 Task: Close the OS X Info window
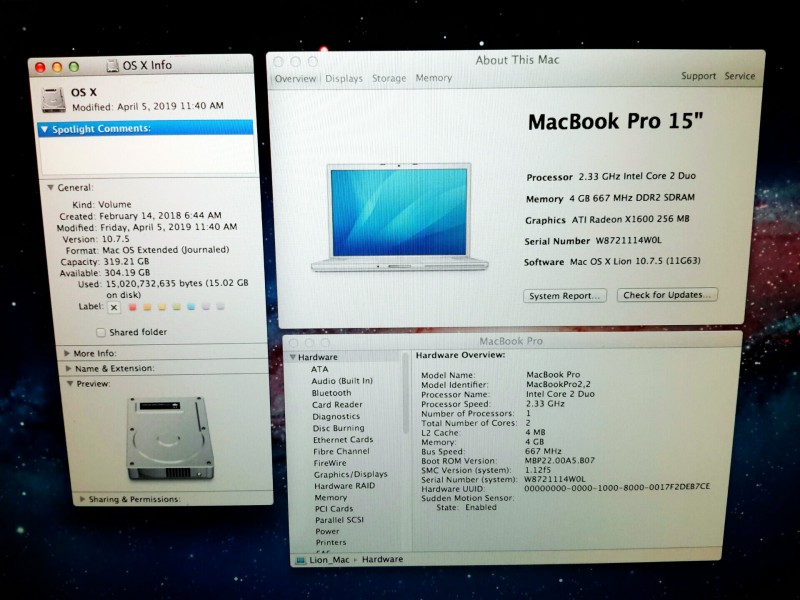pyautogui.click(x=40, y=67)
